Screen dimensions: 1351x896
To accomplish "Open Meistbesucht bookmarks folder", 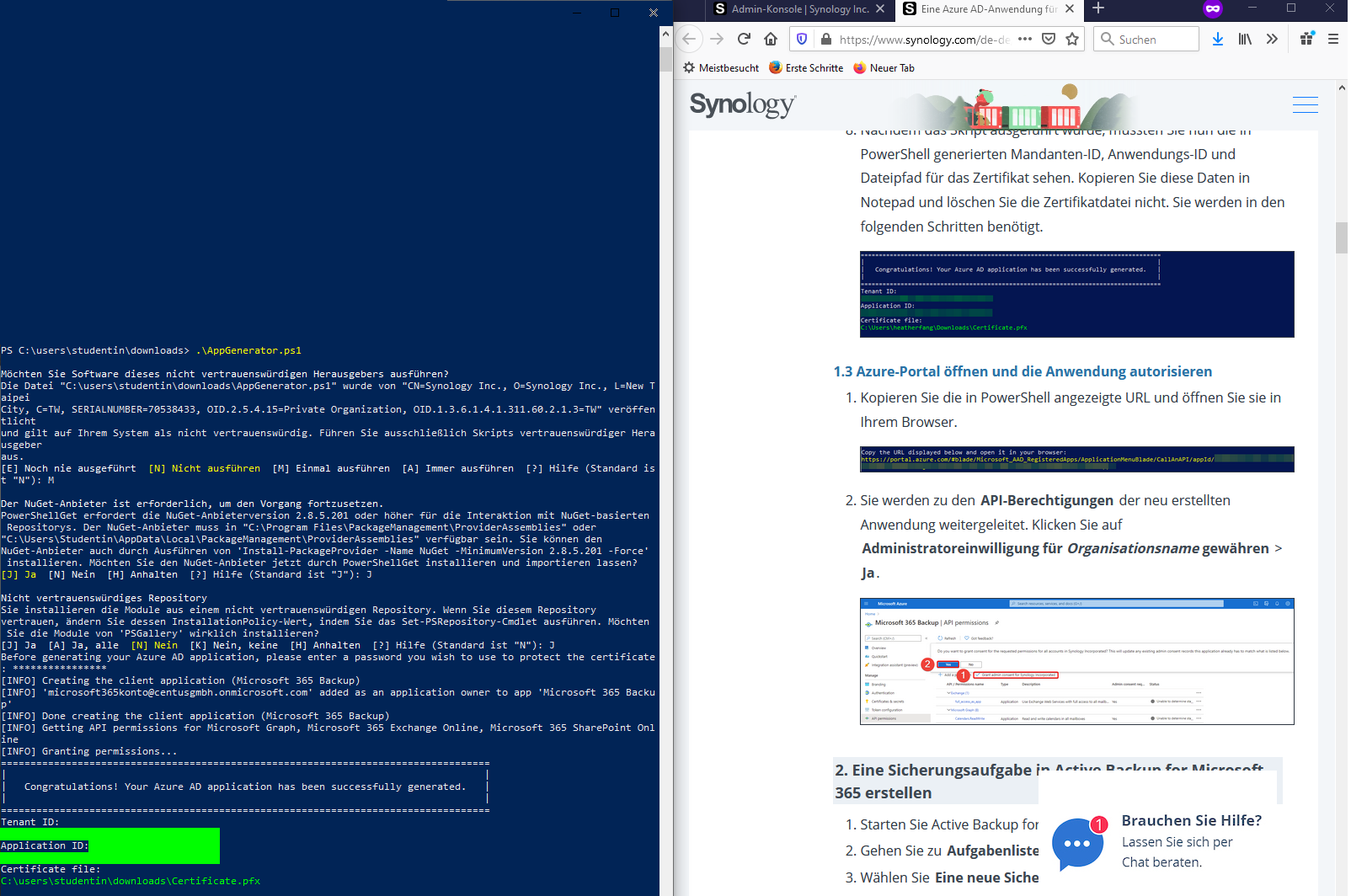I will pos(721,68).
